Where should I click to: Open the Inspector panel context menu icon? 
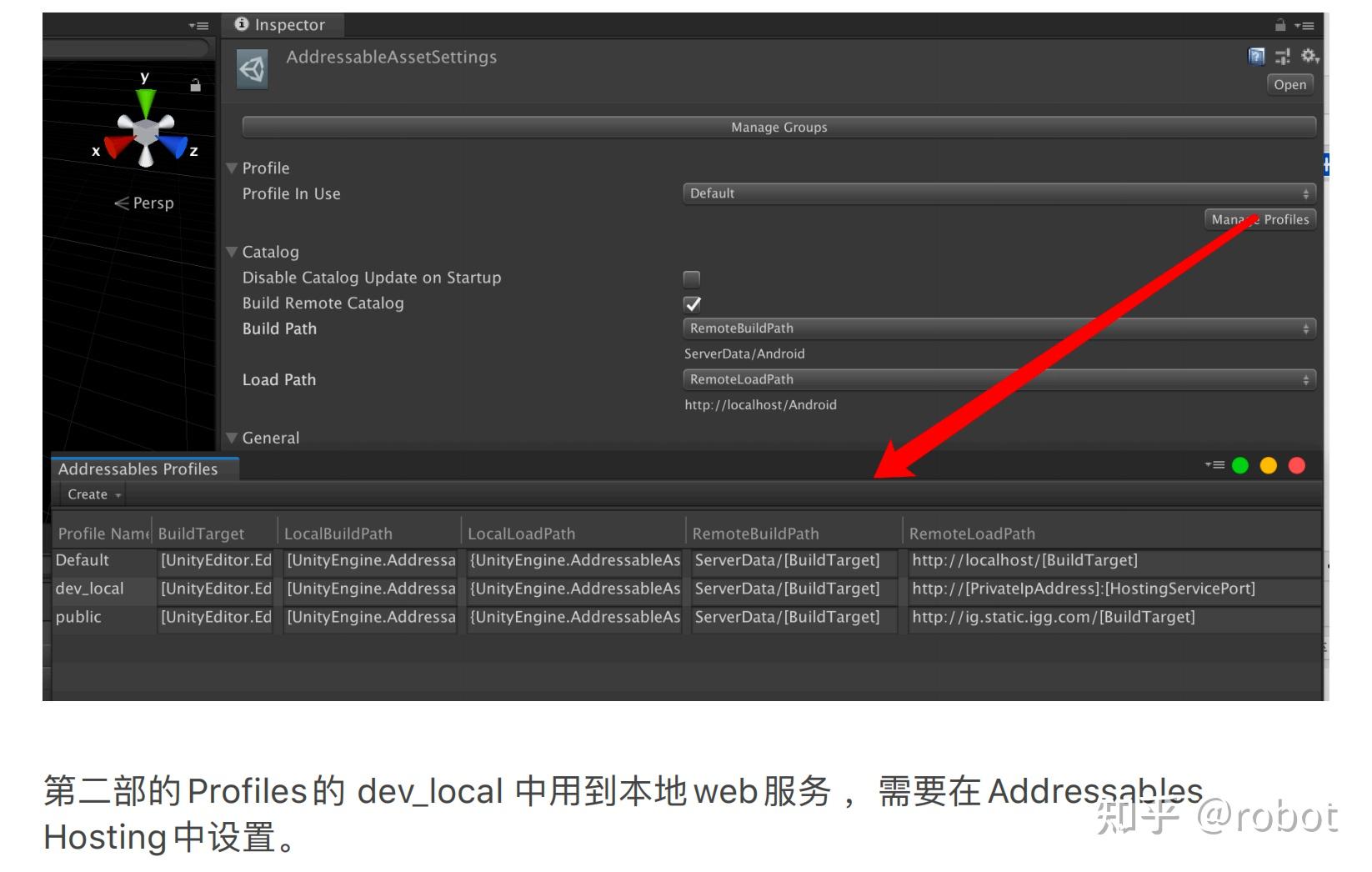1306,25
